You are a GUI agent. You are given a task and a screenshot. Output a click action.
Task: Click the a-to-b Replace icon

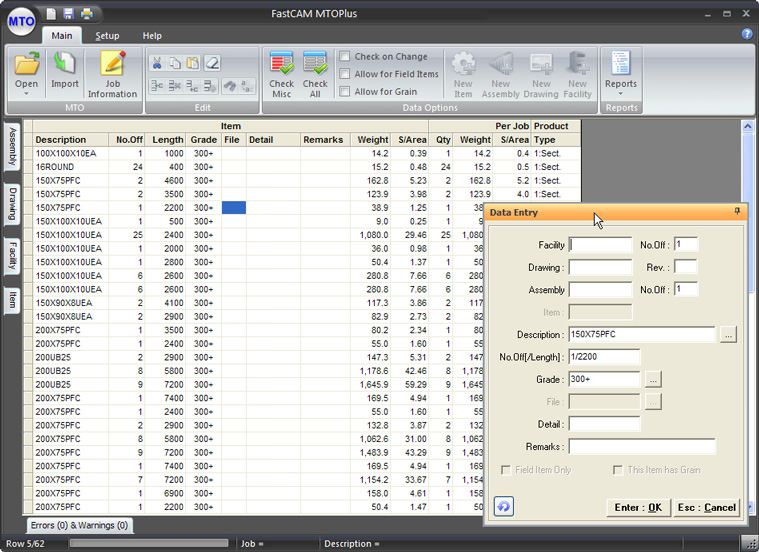pyautogui.click(x=247, y=86)
